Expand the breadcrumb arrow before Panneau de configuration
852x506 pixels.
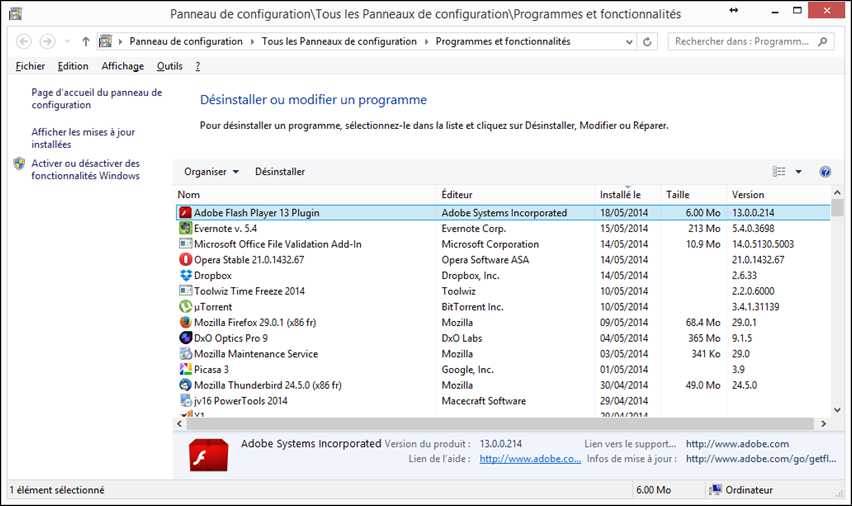coord(120,42)
